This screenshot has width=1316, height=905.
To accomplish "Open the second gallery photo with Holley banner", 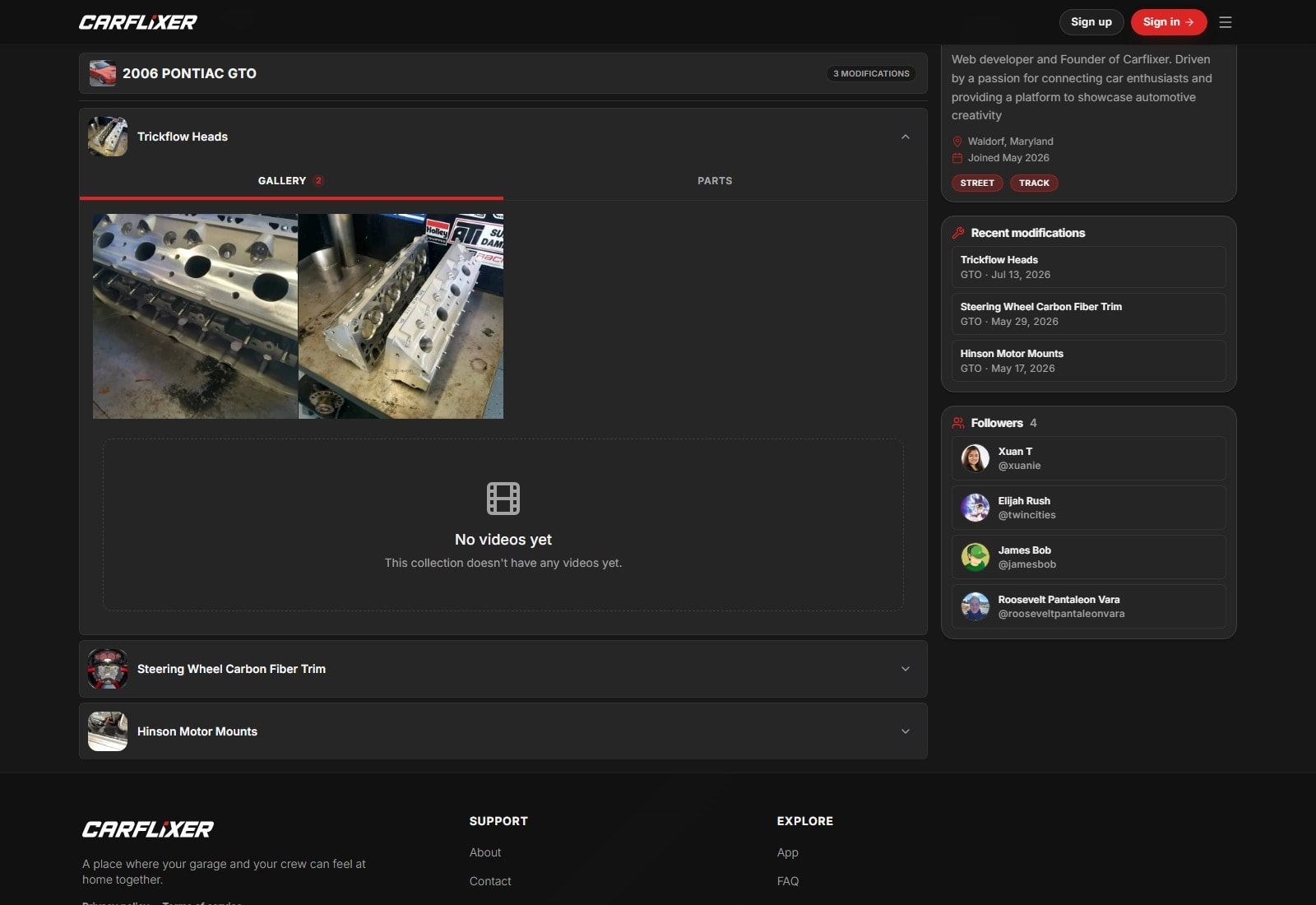I will click(401, 316).
